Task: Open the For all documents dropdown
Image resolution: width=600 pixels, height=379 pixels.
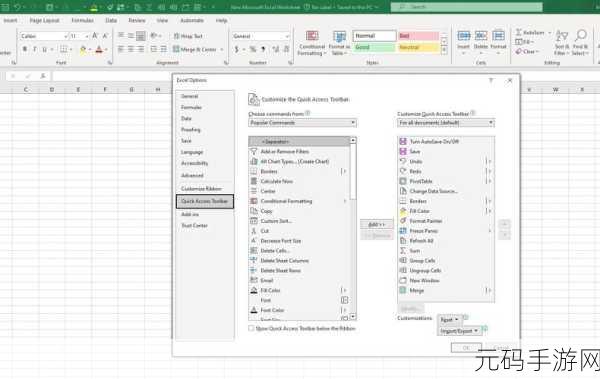Action: 446,123
